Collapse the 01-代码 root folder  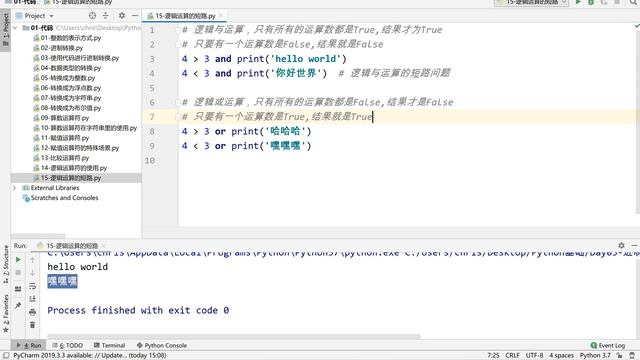(x=15, y=28)
